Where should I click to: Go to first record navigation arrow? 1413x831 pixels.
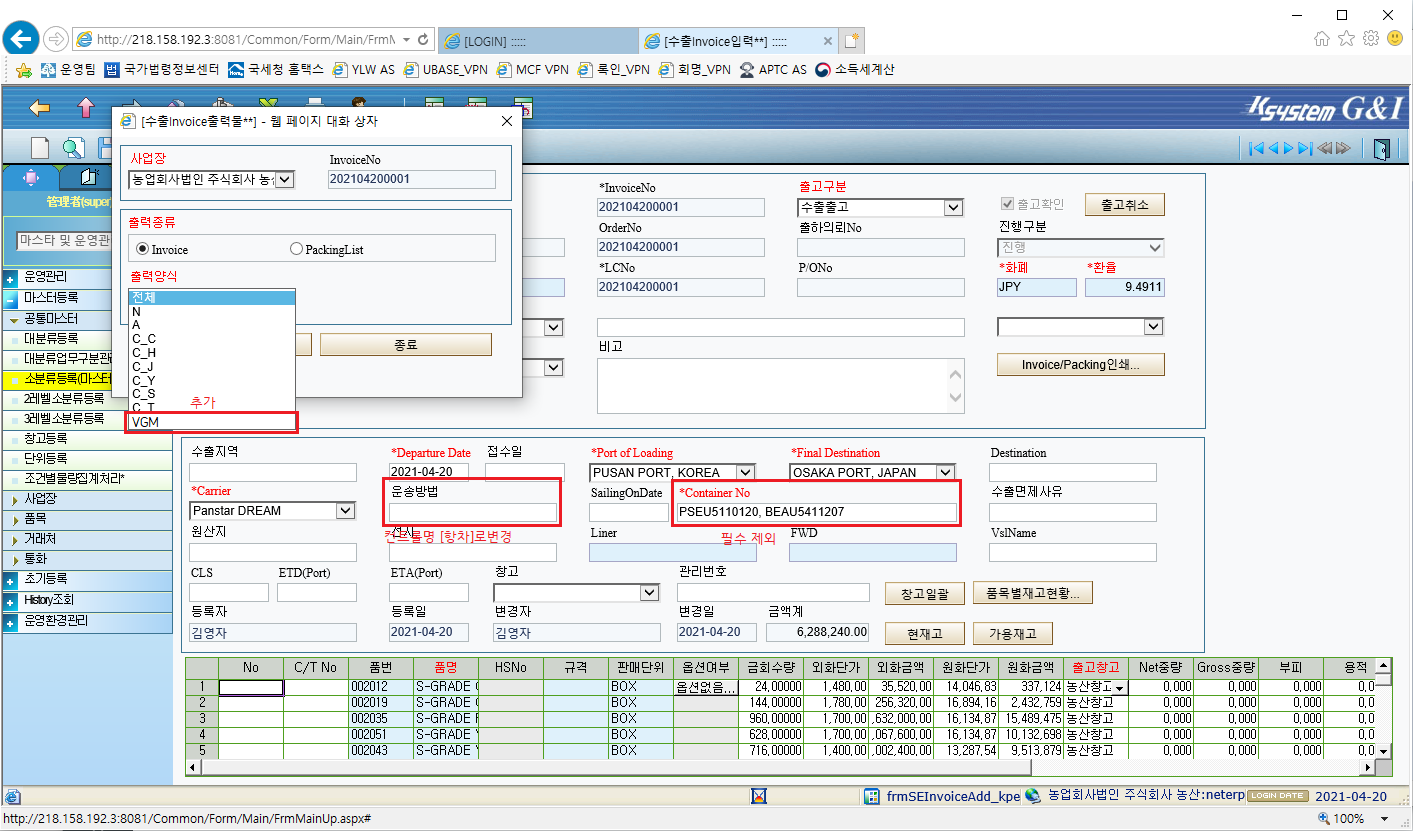tap(1257, 148)
